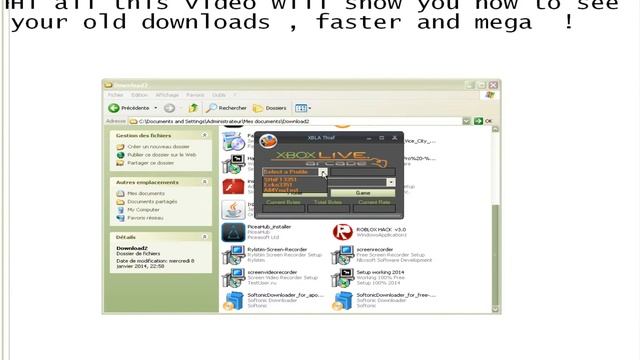640x360 pixels.
Task: Expand the Précédente history dropdown arrow
Action: (x=156, y=108)
